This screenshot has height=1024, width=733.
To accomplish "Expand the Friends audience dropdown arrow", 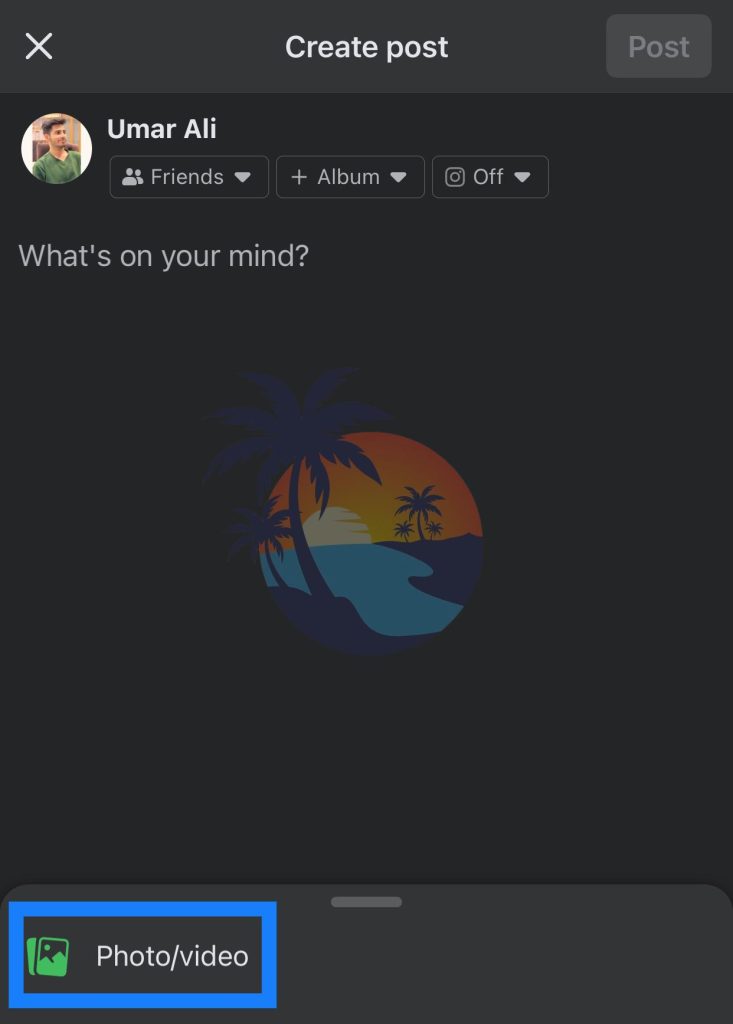I will [242, 177].
